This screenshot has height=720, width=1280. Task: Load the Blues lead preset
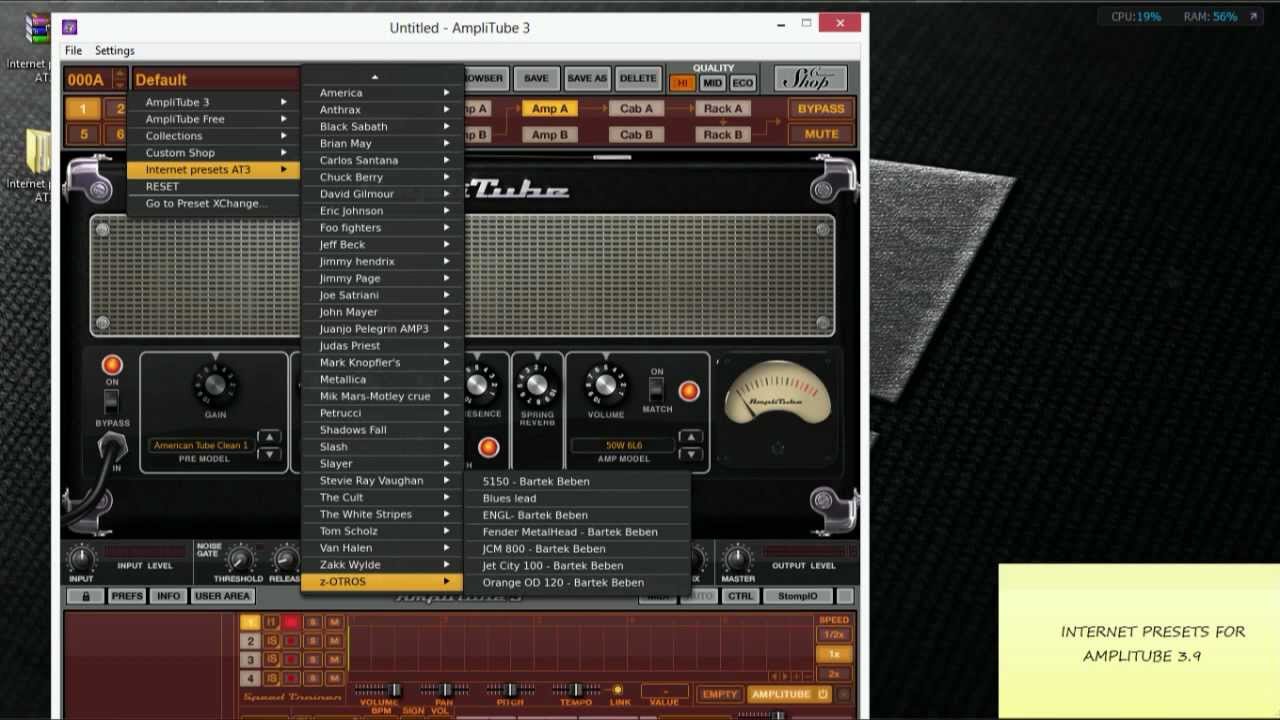coord(578,498)
